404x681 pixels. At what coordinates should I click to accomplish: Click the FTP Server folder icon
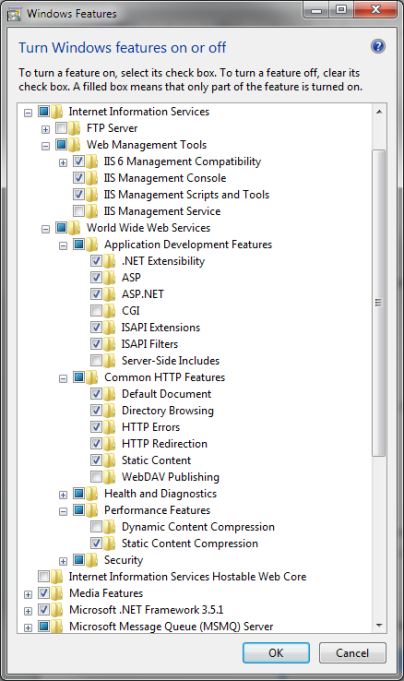75,128
